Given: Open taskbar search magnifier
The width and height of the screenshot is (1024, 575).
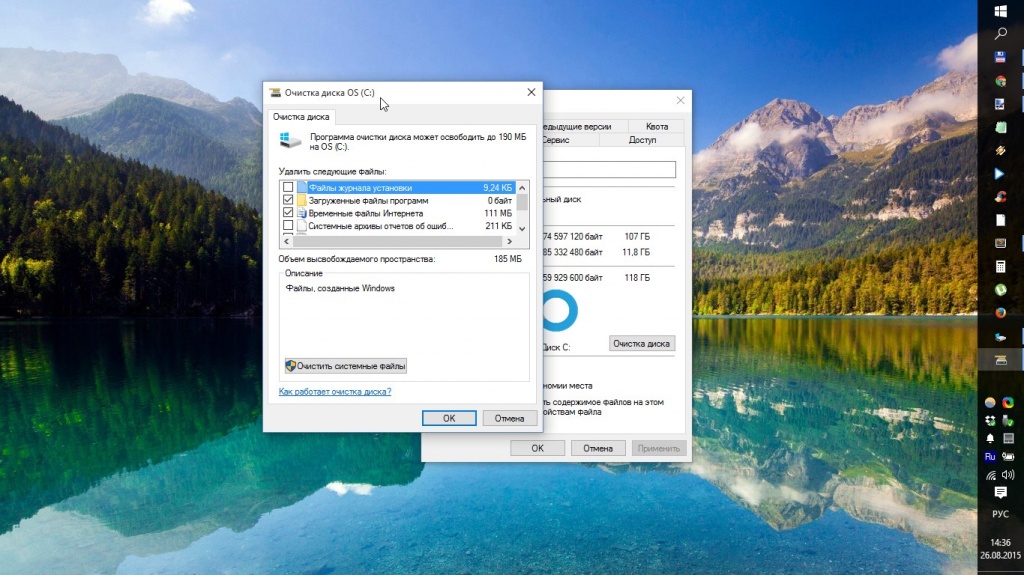Looking at the screenshot, I should click(x=1000, y=34).
